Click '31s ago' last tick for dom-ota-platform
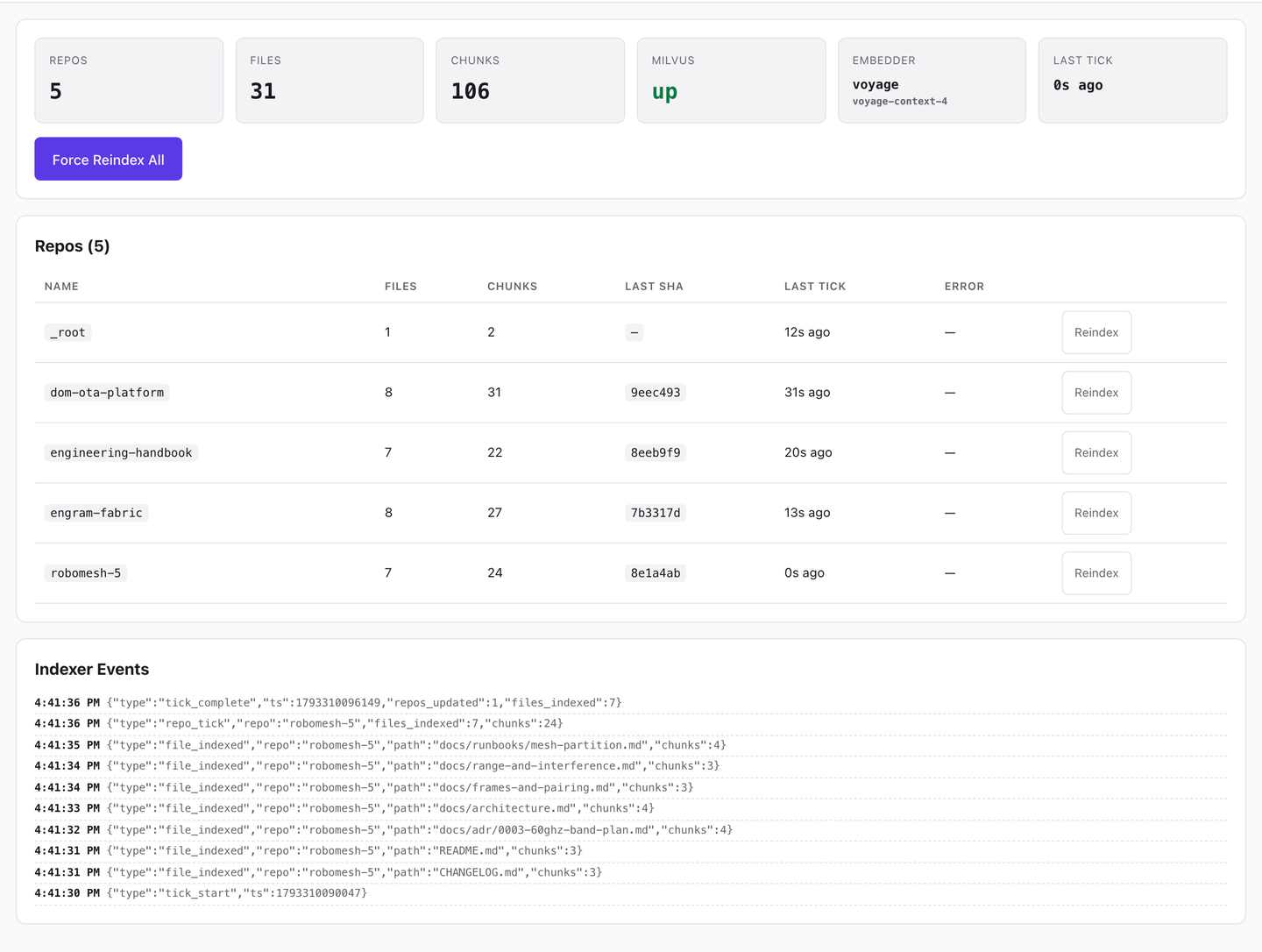This screenshot has height=952, width=1262. 807,393
